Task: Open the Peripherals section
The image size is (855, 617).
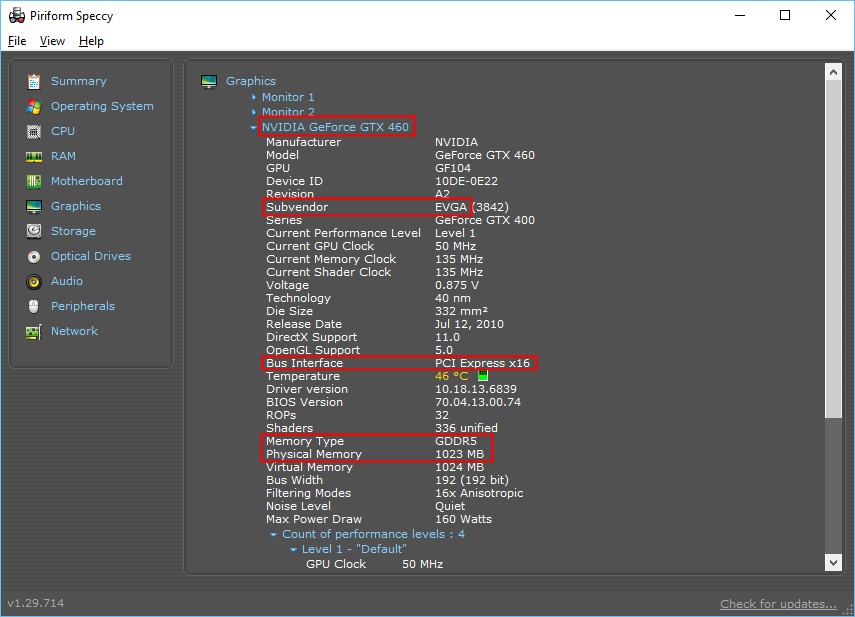Action: pos(83,306)
